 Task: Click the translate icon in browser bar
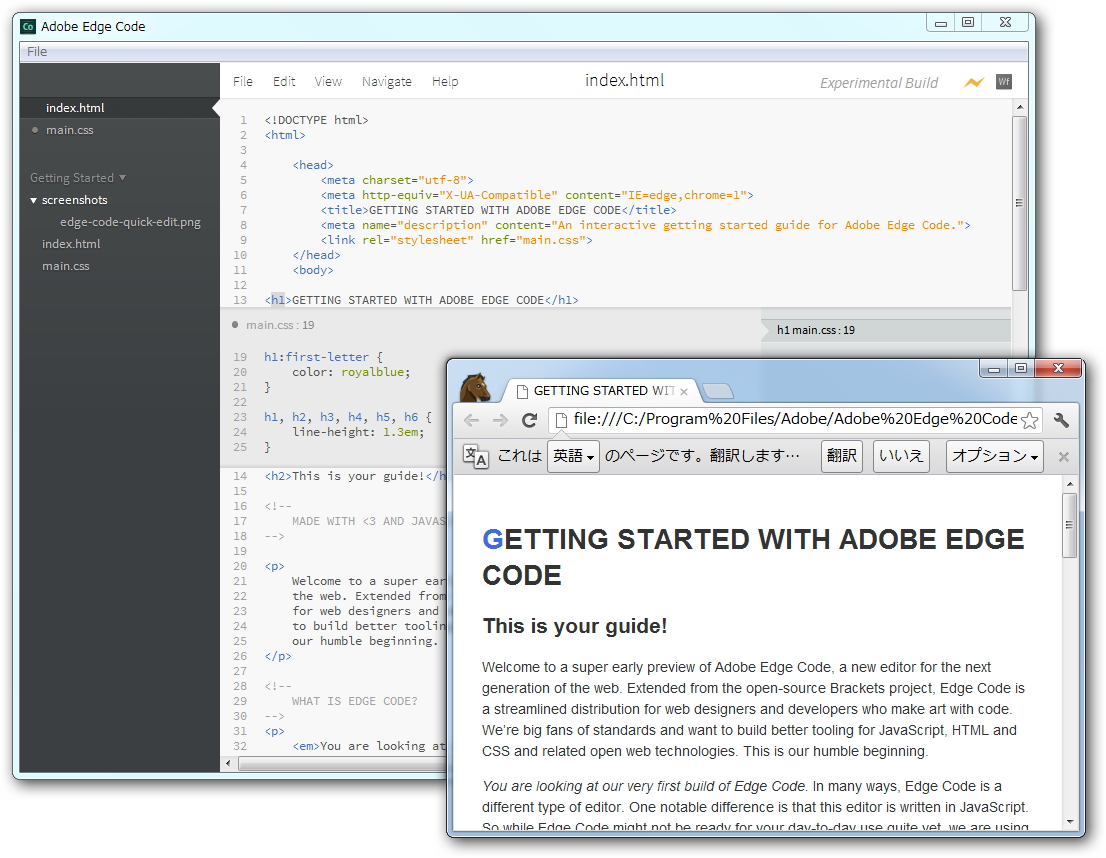[475, 456]
